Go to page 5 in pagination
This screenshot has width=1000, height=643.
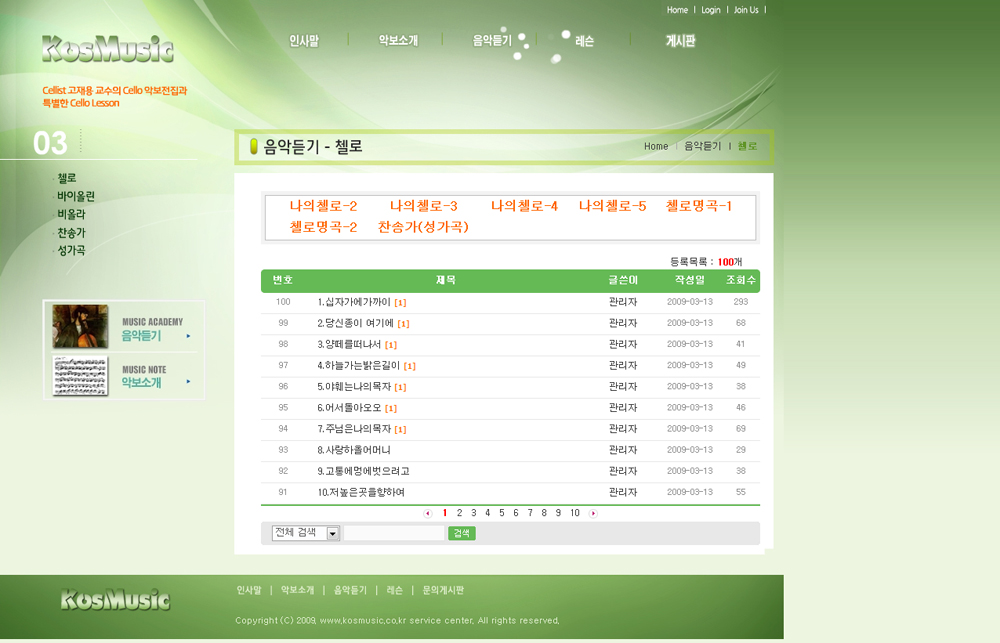pos(502,513)
